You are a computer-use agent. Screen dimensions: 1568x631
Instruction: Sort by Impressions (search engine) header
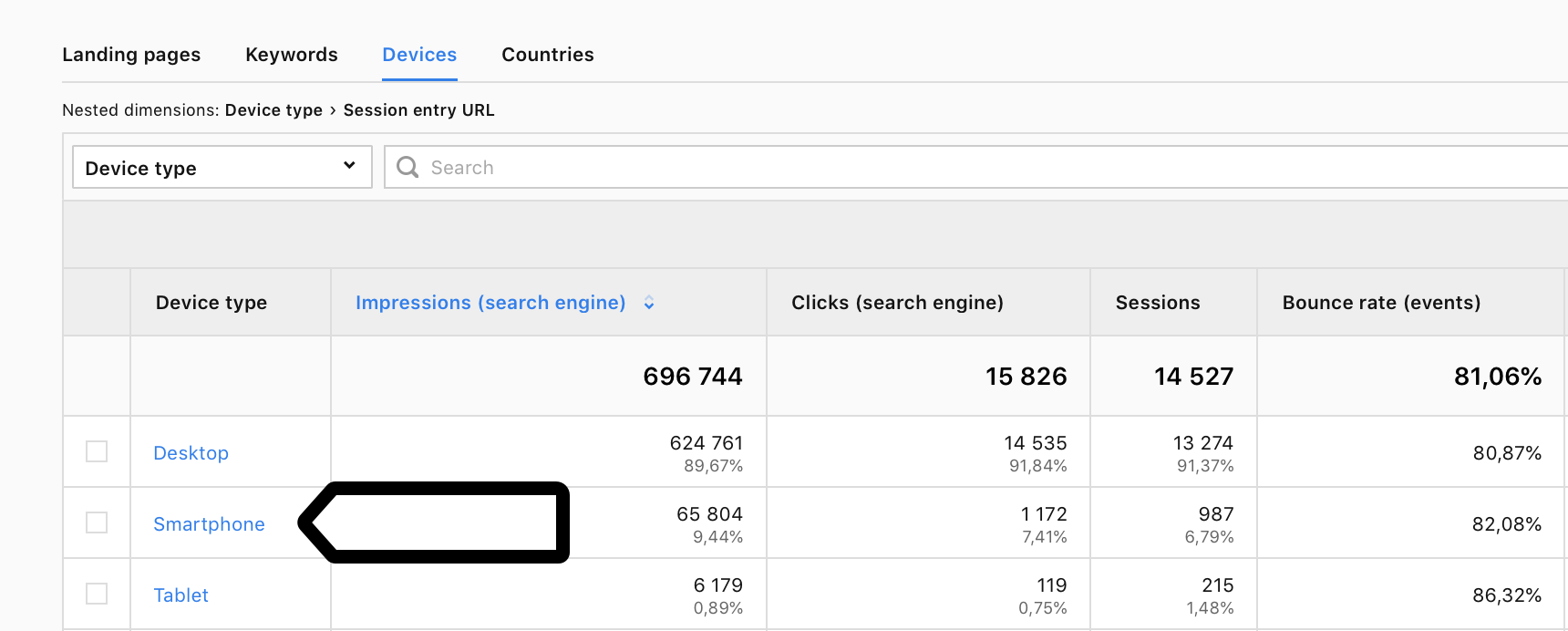point(490,303)
